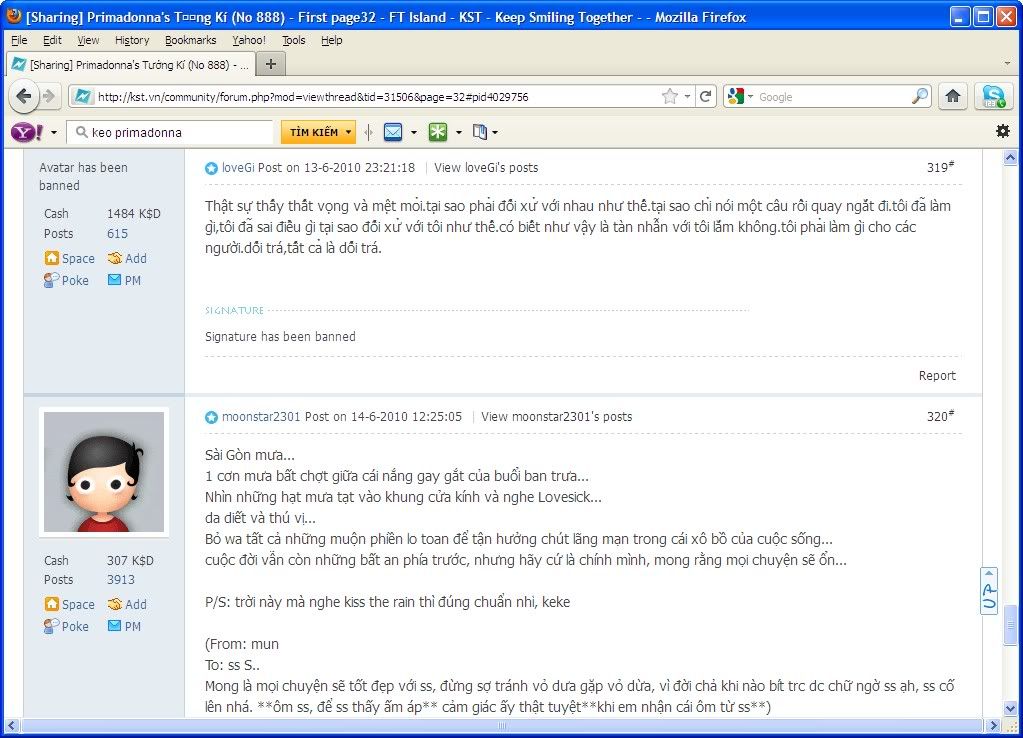Click the site icon in the address bar
1023x738 pixels.
coord(83,97)
